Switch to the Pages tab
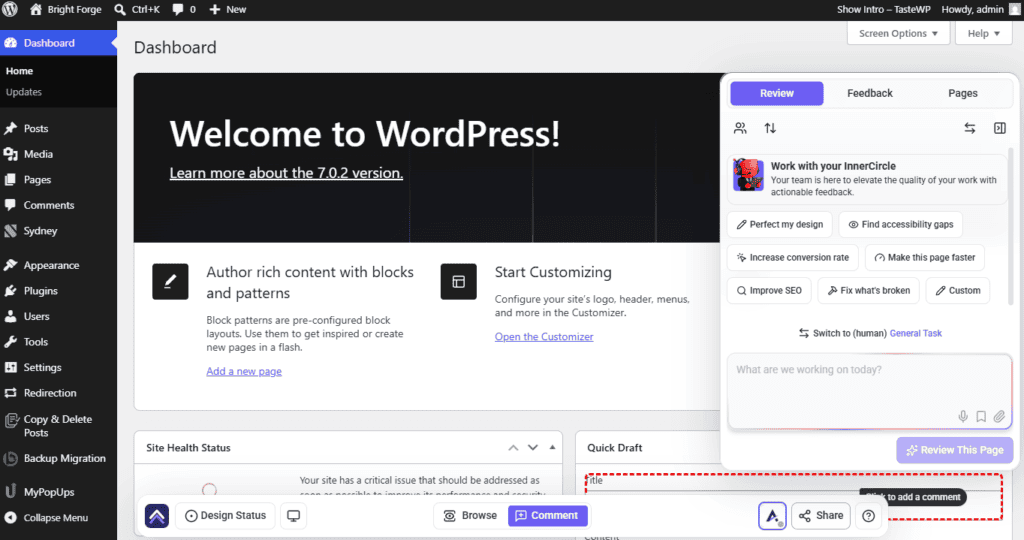The height and width of the screenshot is (540, 1024). click(x=963, y=93)
